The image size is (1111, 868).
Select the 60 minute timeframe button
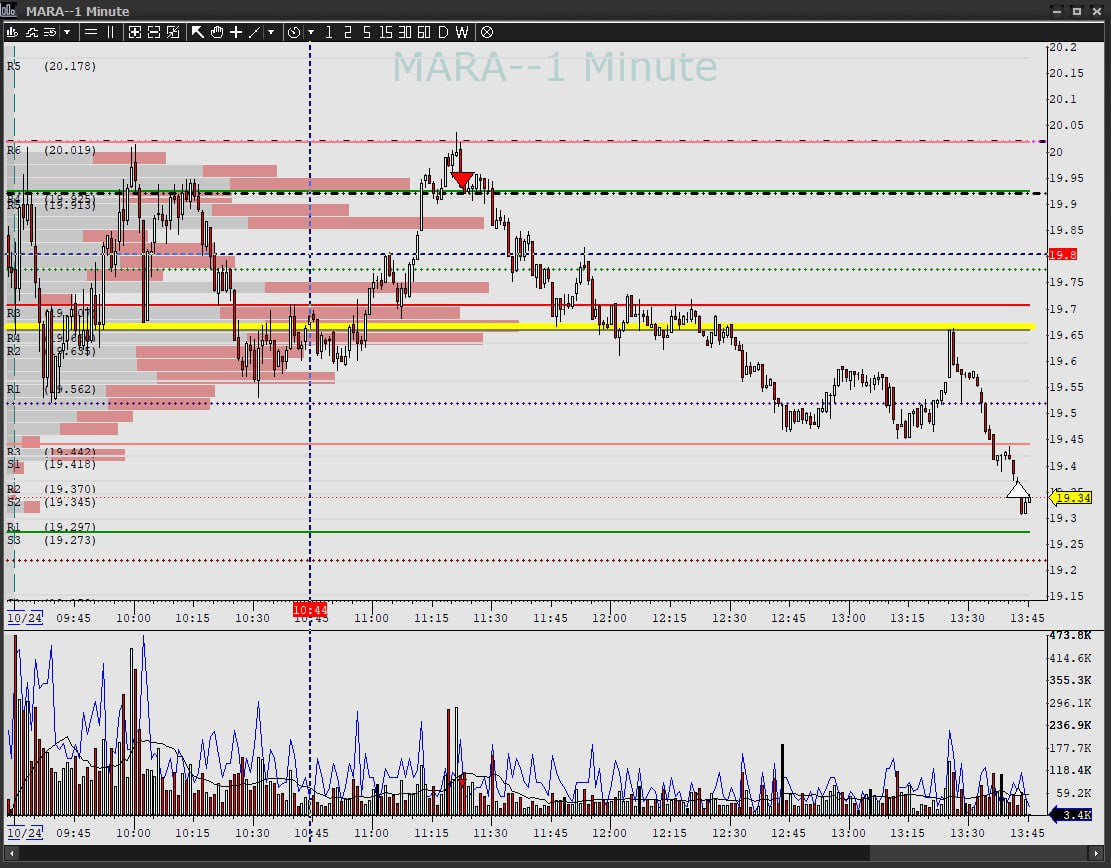pyautogui.click(x=424, y=32)
